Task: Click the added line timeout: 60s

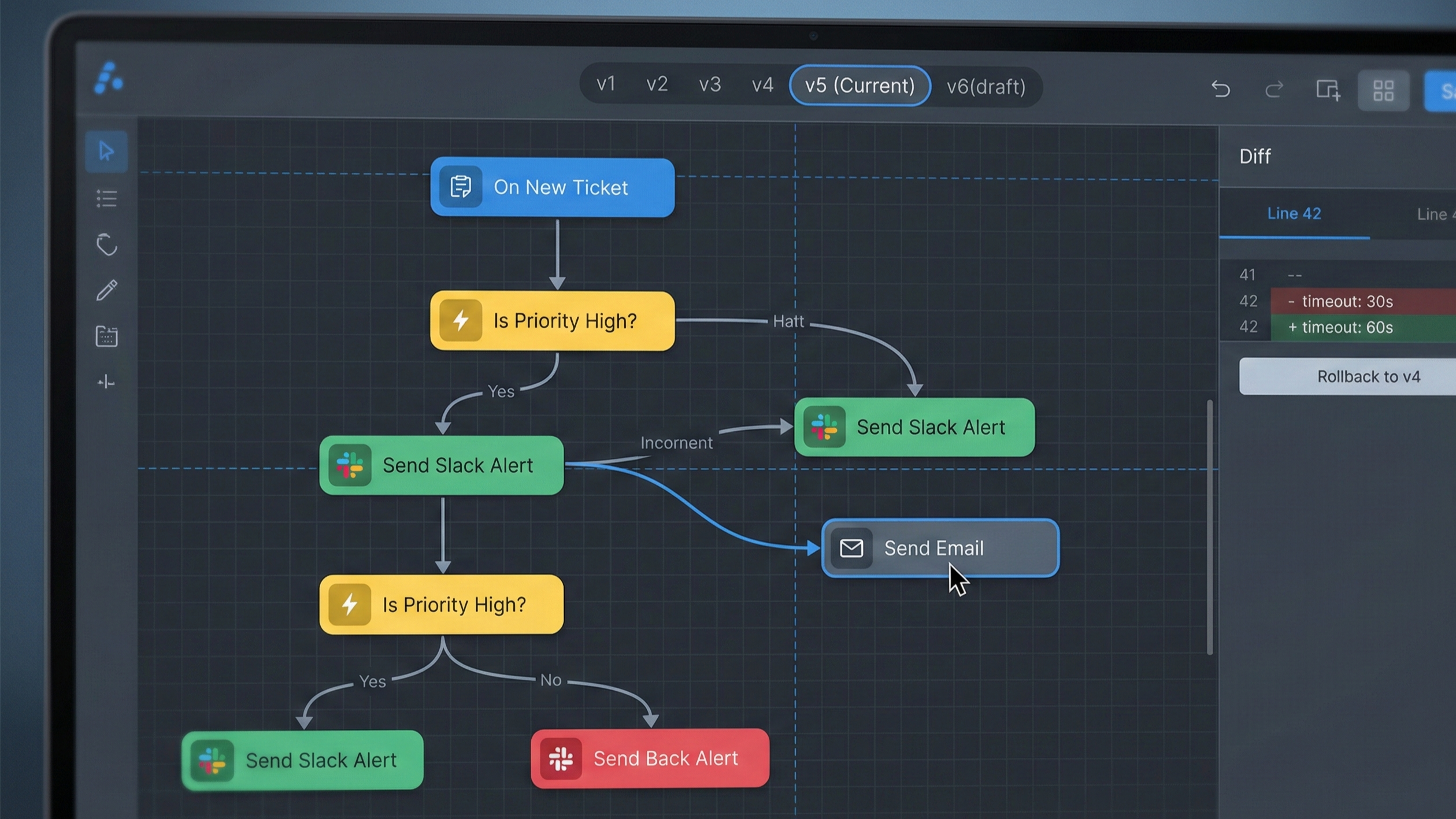Action: (x=1363, y=327)
